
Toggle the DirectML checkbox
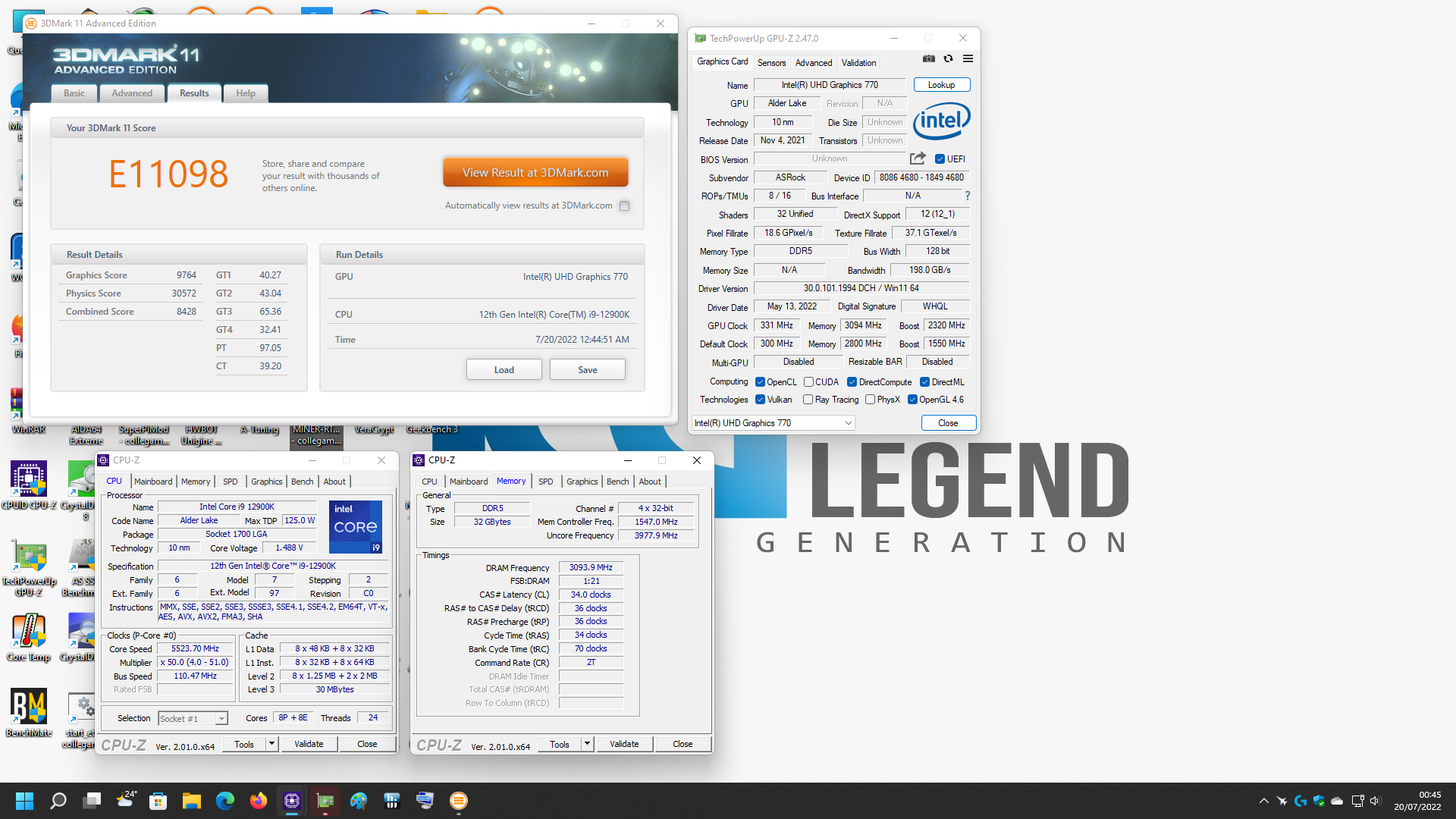[924, 382]
